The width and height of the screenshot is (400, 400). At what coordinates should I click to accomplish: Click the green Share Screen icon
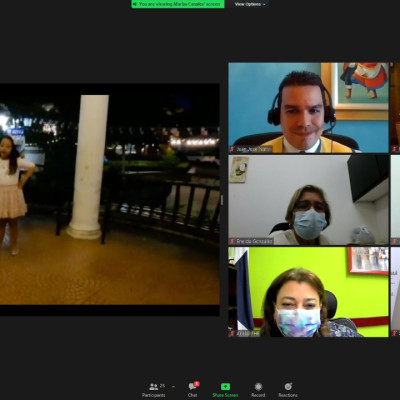coord(225,387)
